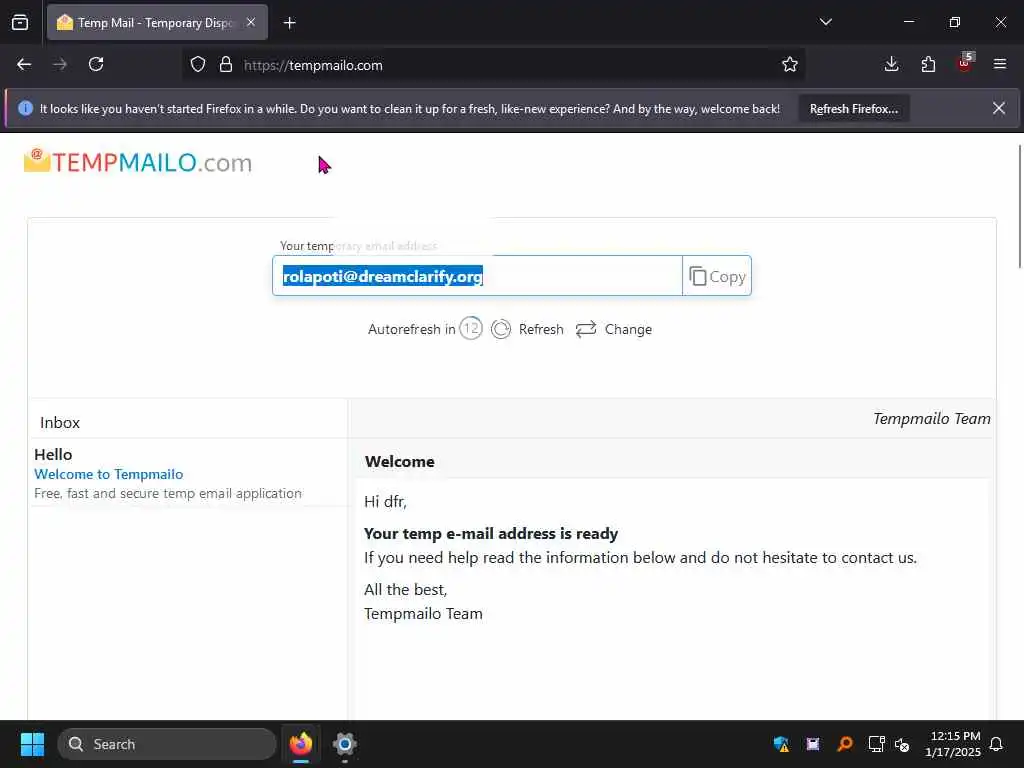
Task: Close the Temp Mail tab
Action: (251, 23)
